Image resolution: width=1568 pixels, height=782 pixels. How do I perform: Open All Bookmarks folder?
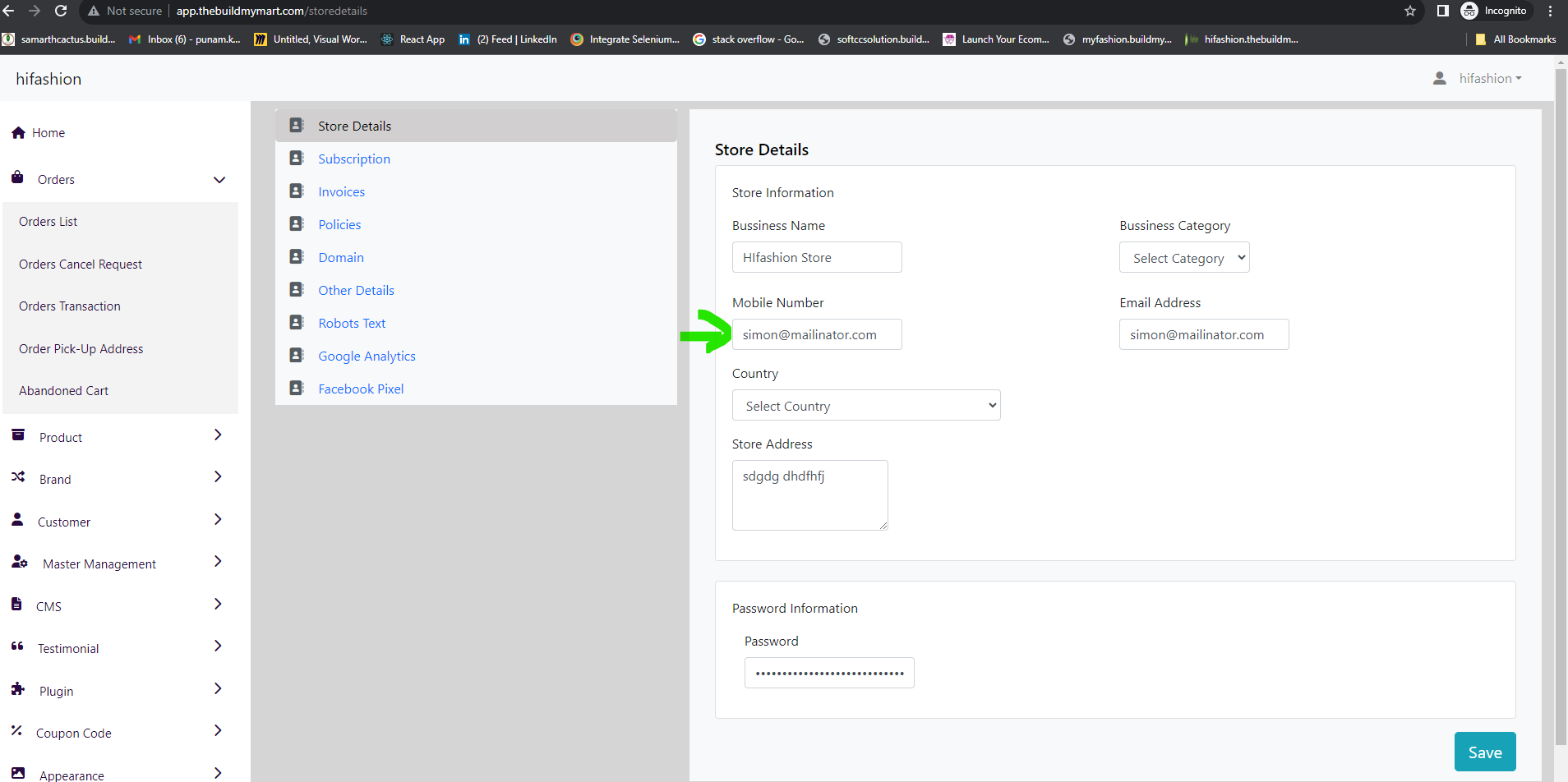click(x=1515, y=39)
